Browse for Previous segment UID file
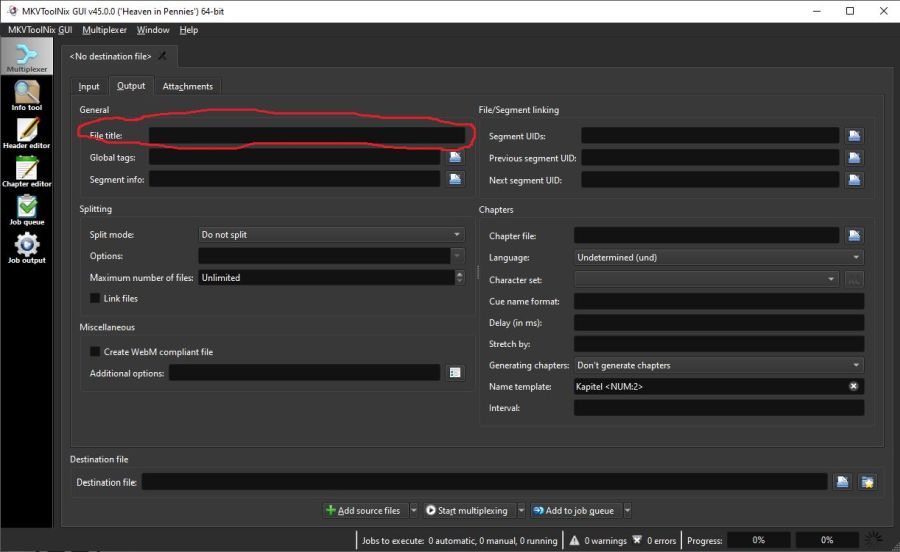This screenshot has height=552, width=900. 854,158
